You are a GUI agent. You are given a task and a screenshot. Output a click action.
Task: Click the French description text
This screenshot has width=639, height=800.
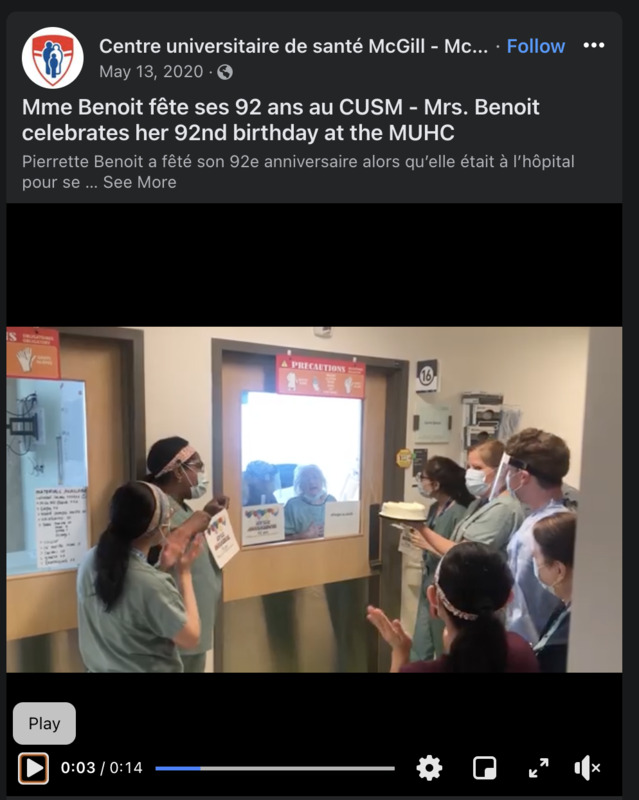pyautogui.click(x=298, y=172)
